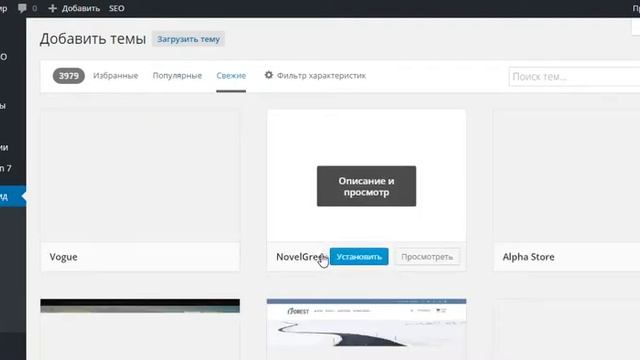This screenshot has width=640, height=360.
Task: Click the Добавить темы page heading
Action: (93, 39)
